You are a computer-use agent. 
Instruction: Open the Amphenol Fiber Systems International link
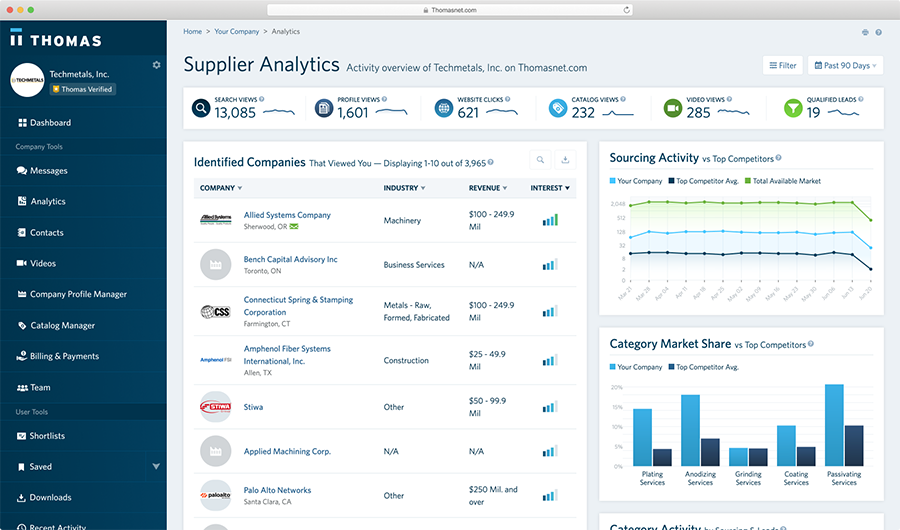pyautogui.click(x=287, y=355)
